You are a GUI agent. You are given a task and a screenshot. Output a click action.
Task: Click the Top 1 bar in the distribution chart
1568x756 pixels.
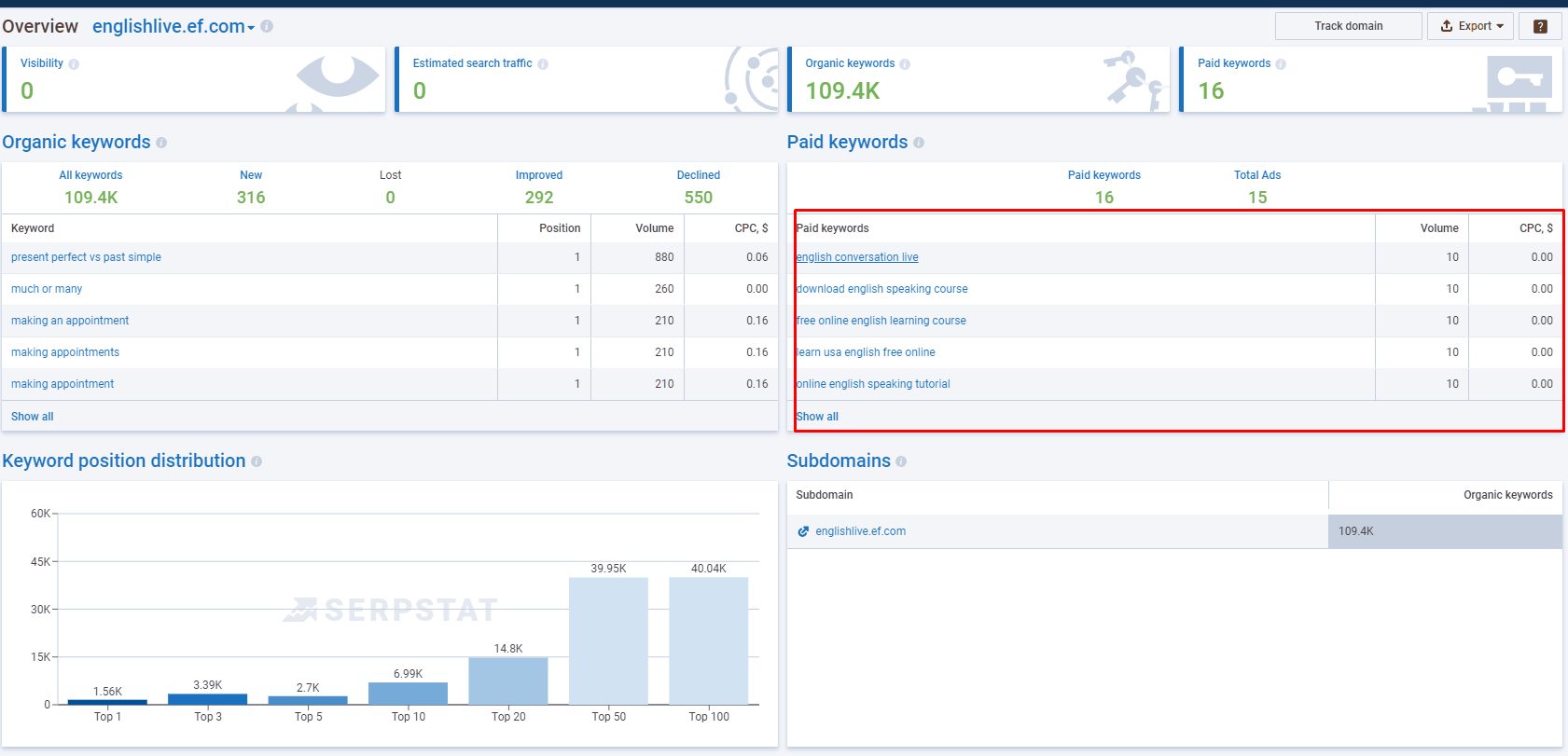pyautogui.click(x=107, y=702)
